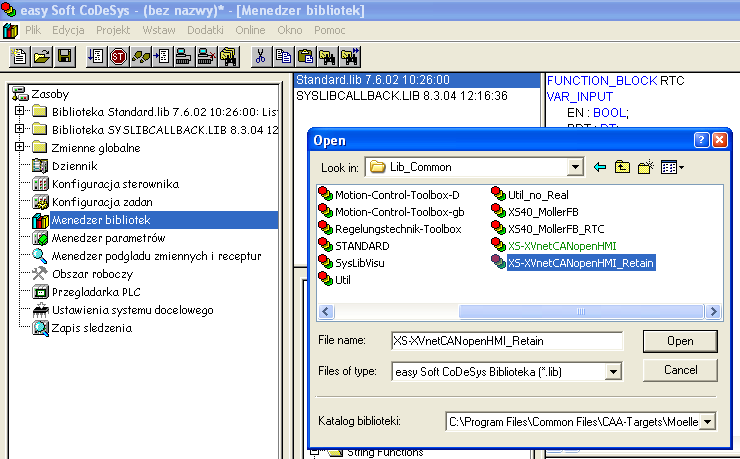Viewport: 740px width, 459px height.
Task: Open the Katalog biblioteki dropdown
Action: click(707, 422)
